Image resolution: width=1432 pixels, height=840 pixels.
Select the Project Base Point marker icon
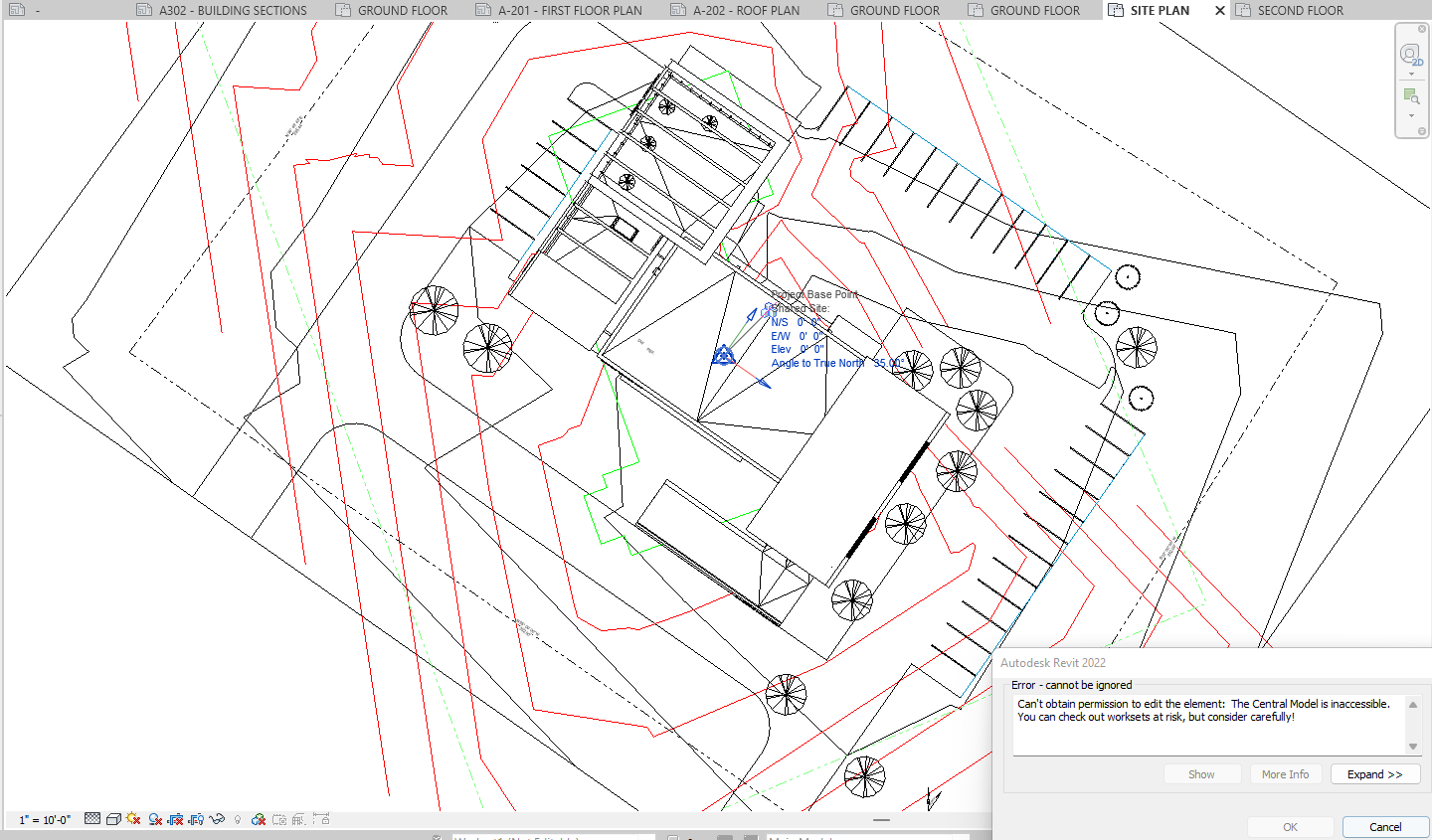click(x=724, y=355)
